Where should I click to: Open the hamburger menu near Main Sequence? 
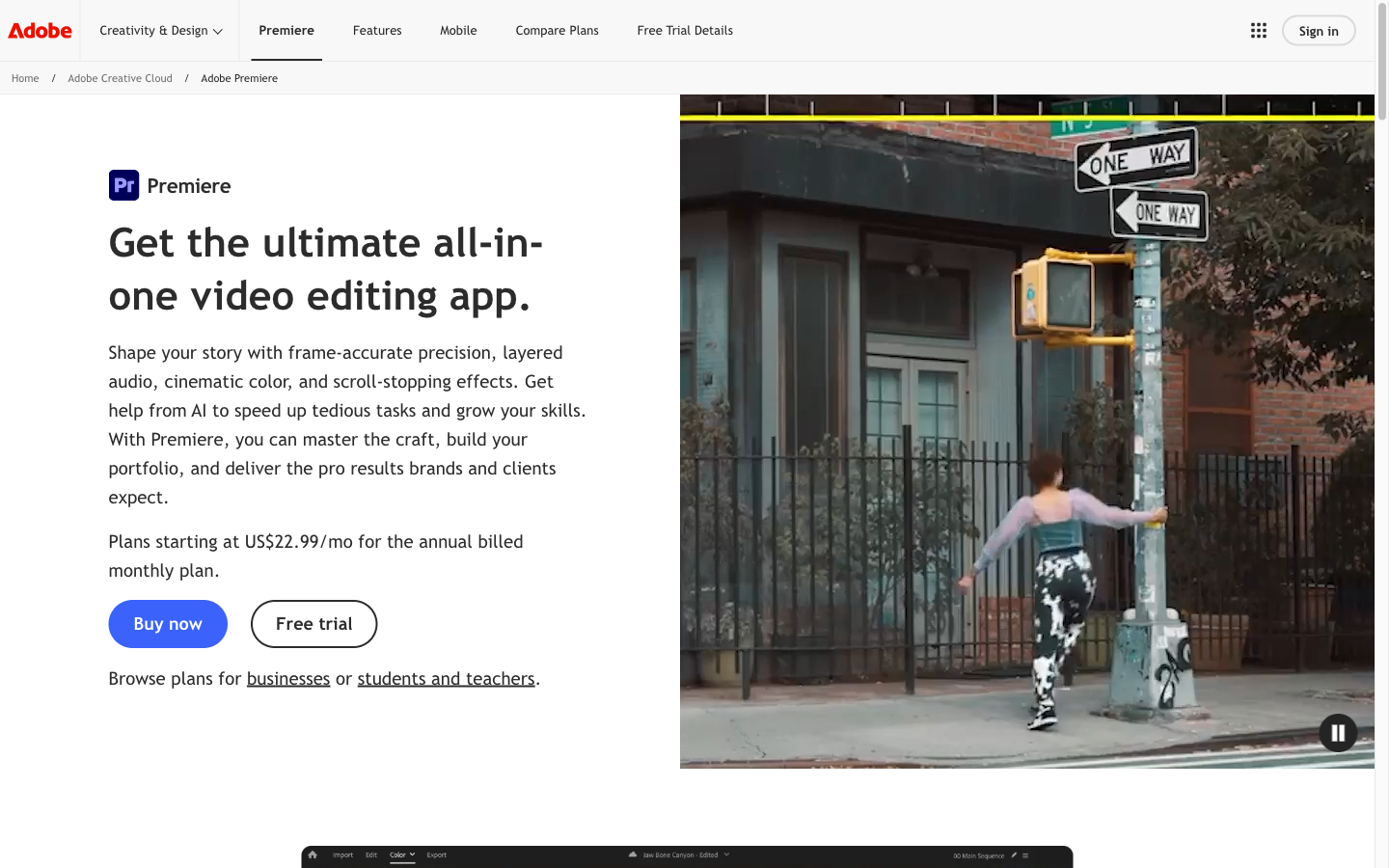coord(1025,854)
